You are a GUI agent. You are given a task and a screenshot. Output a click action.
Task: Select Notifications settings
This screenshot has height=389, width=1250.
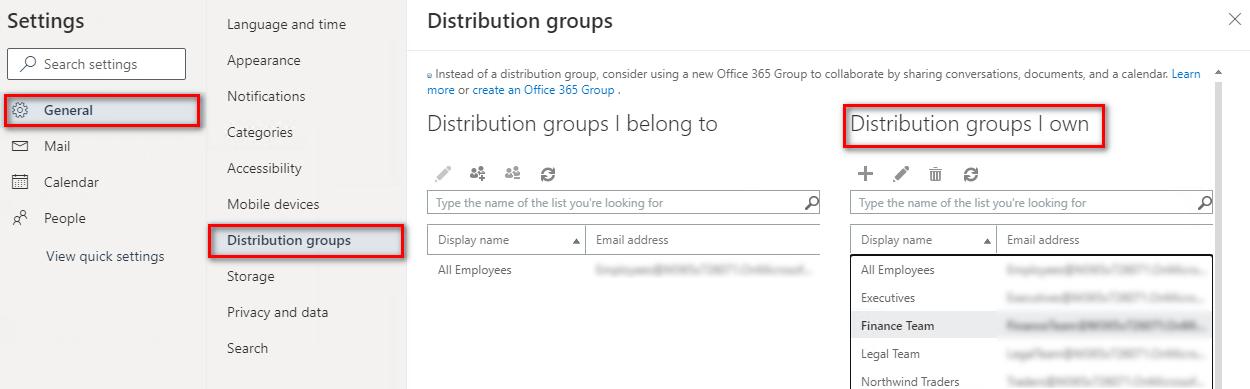(x=266, y=96)
